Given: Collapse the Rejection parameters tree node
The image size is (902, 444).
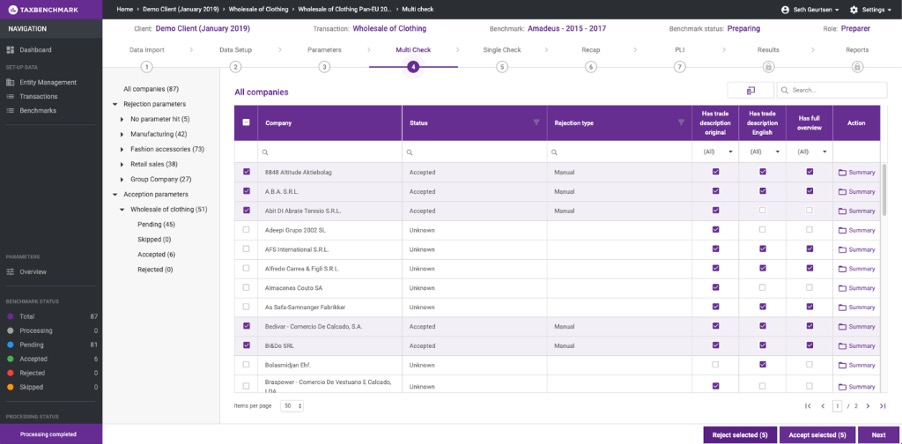Looking at the screenshot, I should click(115, 105).
